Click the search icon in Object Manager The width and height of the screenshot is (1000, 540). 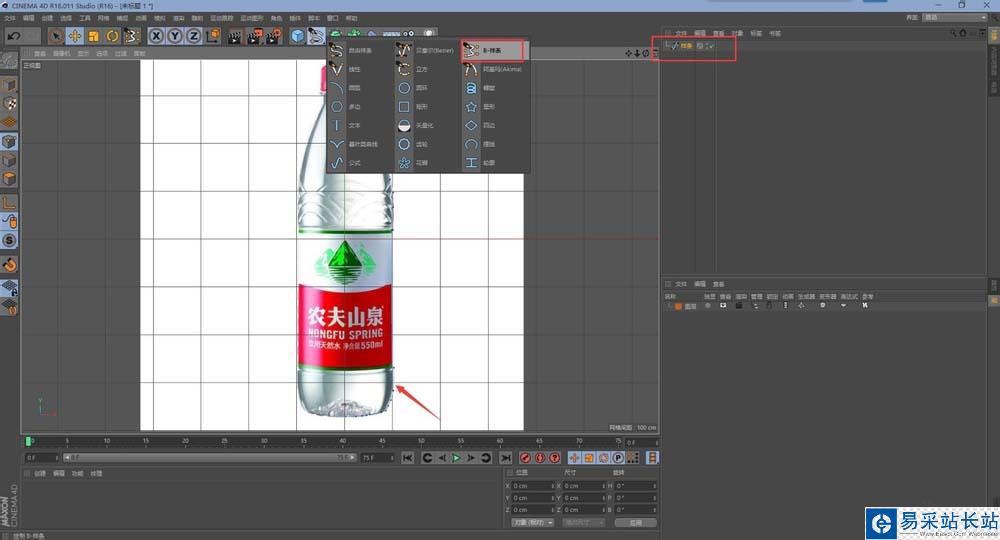(x=953, y=33)
